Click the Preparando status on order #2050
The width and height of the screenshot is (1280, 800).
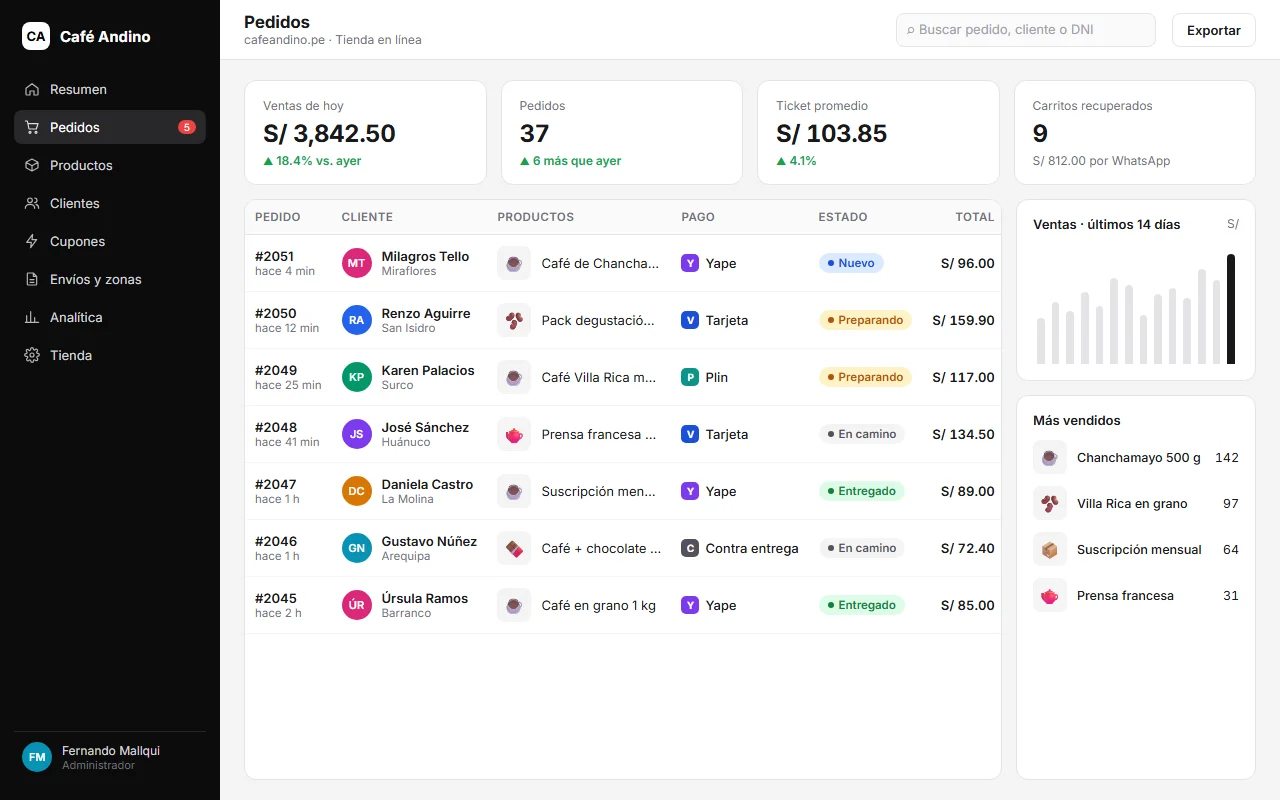click(x=865, y=320)
